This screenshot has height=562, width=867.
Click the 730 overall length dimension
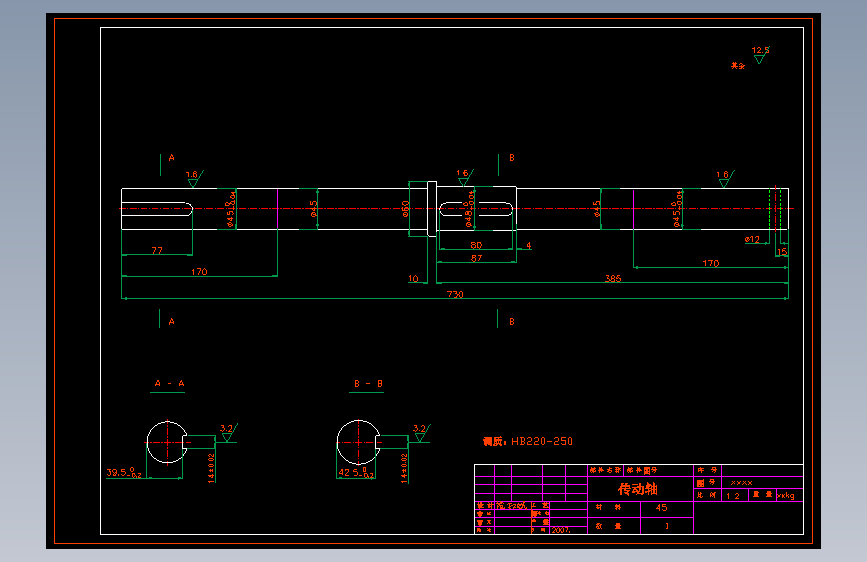pos(455,294)
